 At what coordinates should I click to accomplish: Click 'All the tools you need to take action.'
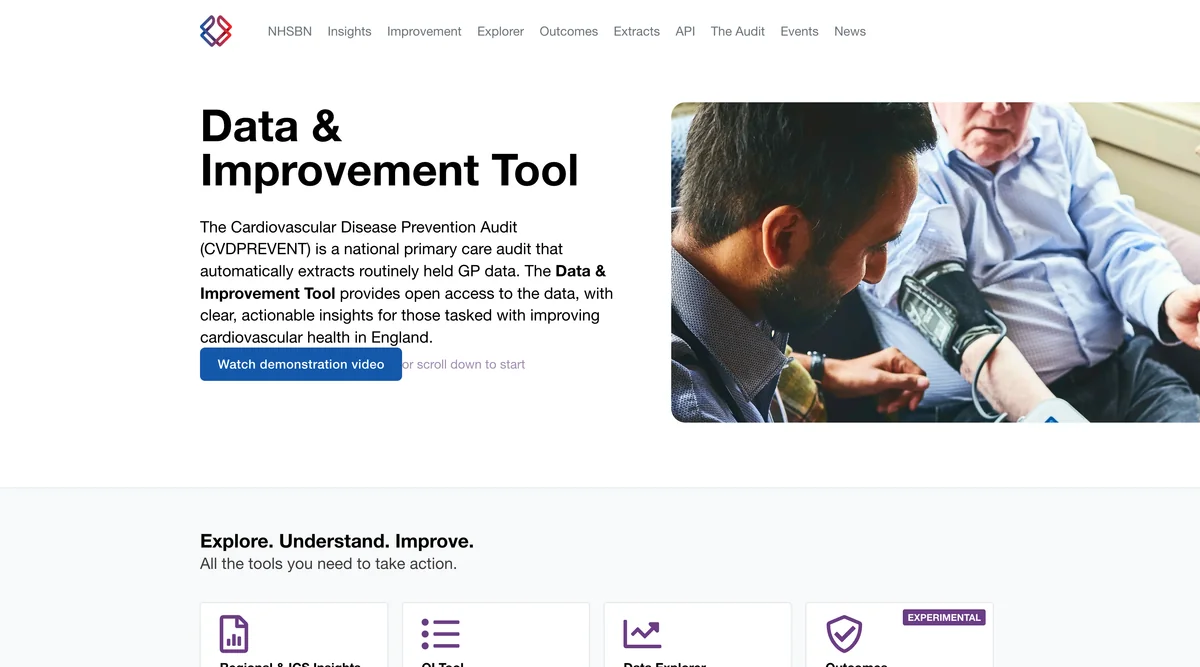click(x=328, y=564)
